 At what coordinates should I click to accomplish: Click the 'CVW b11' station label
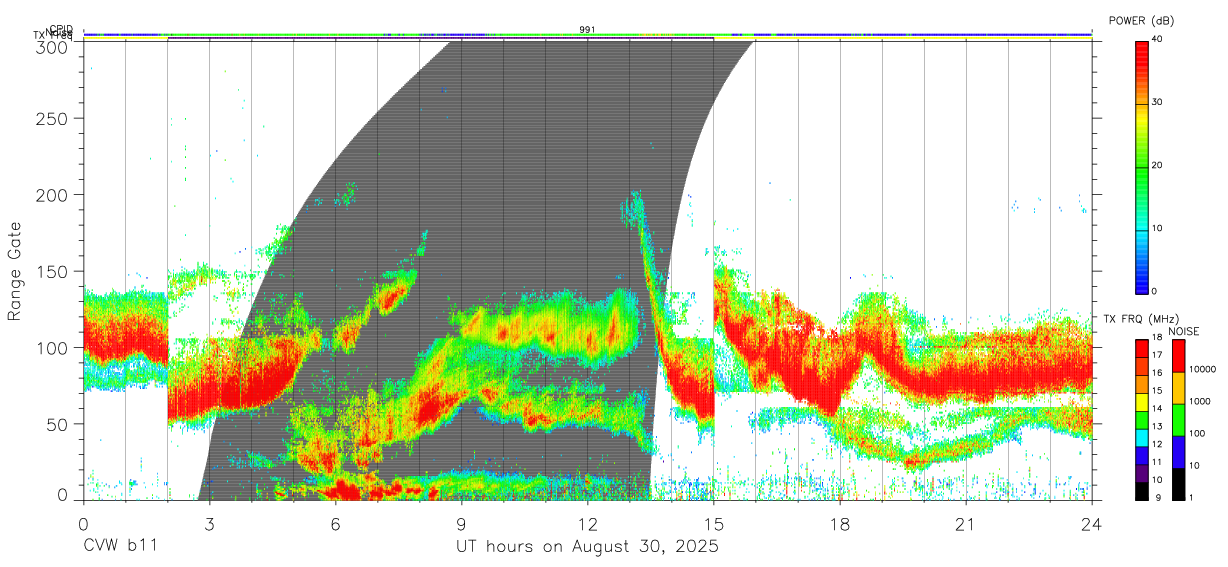tap(120, 547)
